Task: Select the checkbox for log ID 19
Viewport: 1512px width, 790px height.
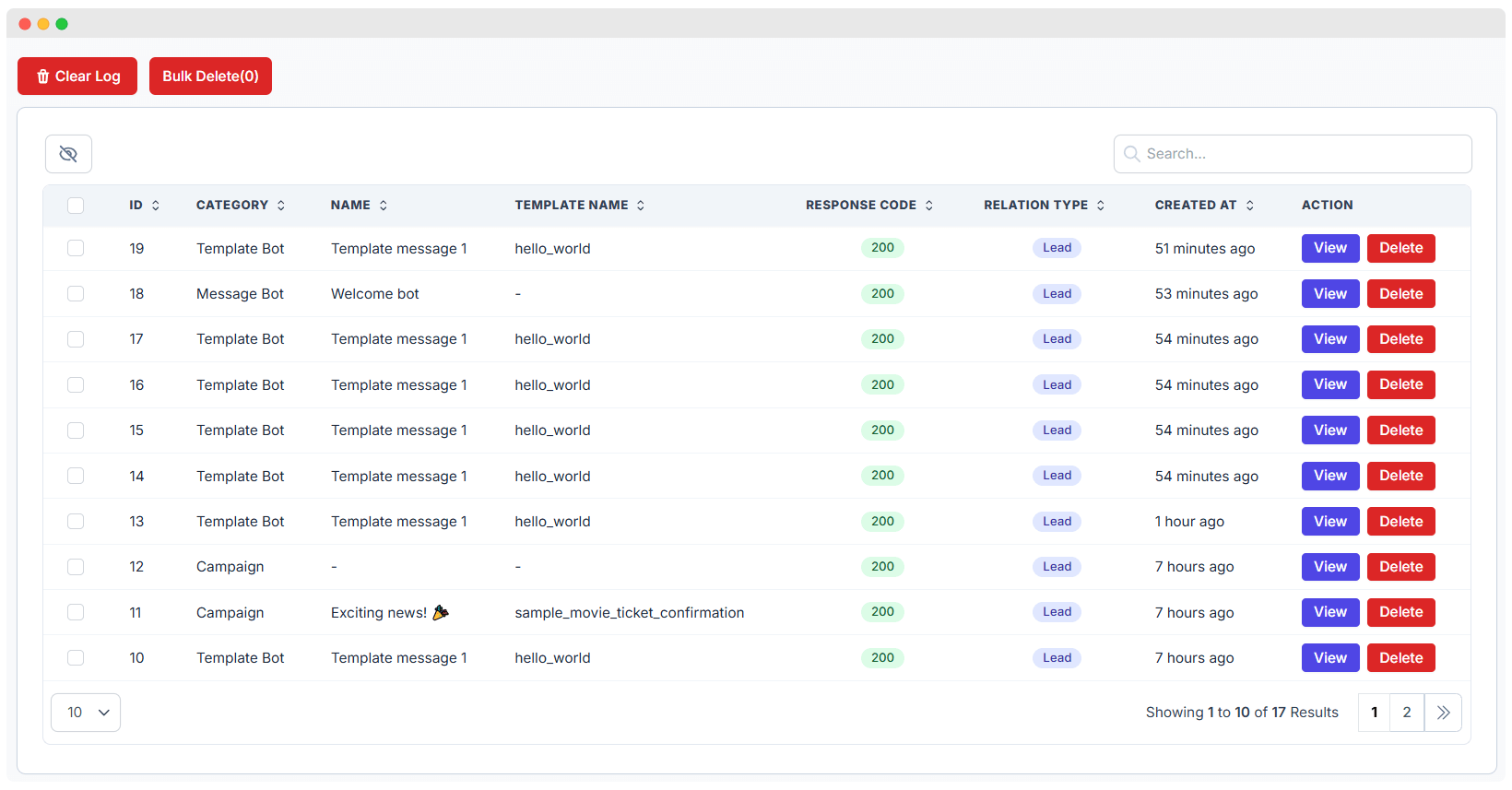Action: [x=76, y=248]
